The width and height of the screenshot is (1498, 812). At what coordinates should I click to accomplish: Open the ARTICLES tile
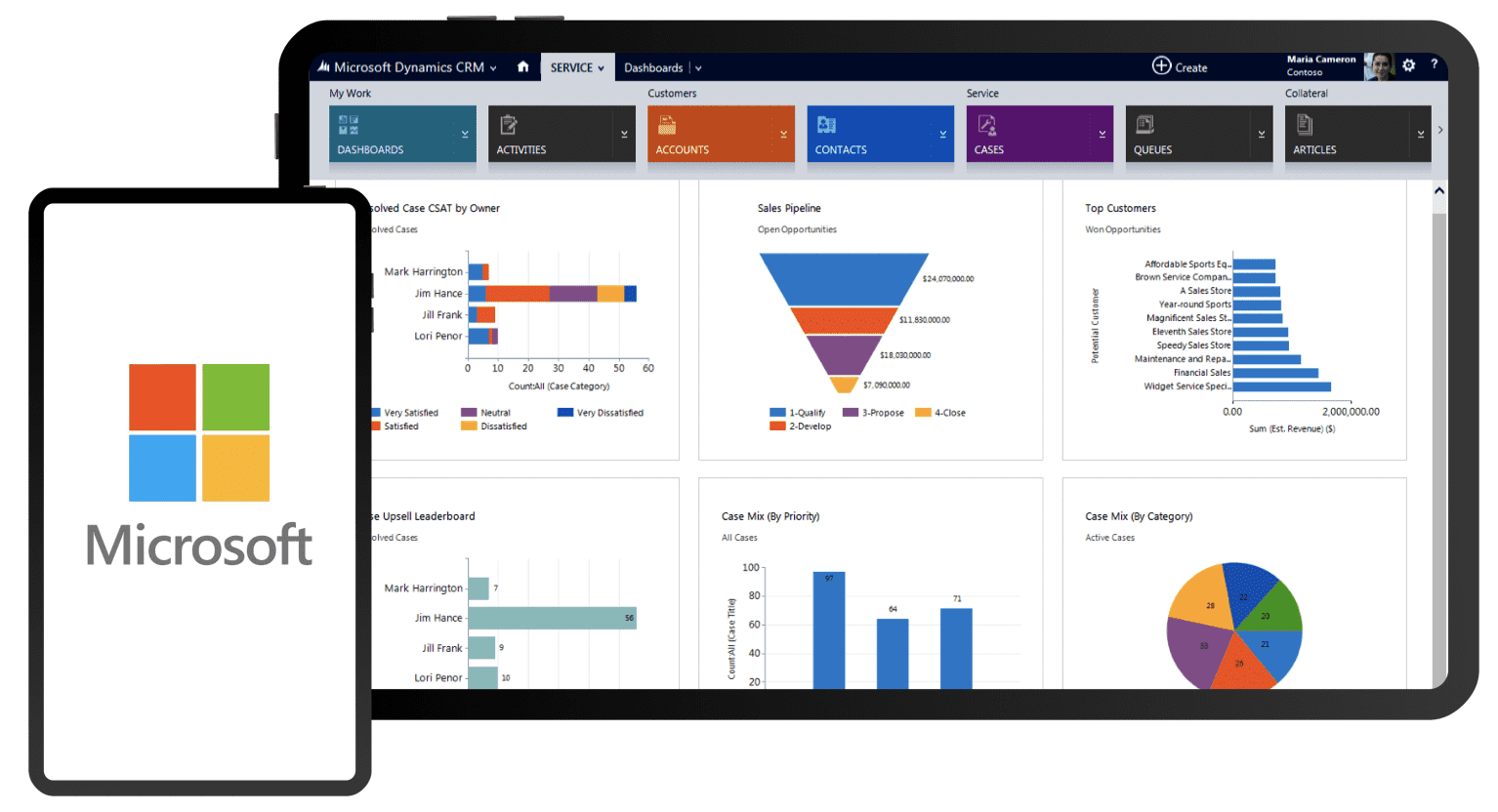(x=1357, y=134)
